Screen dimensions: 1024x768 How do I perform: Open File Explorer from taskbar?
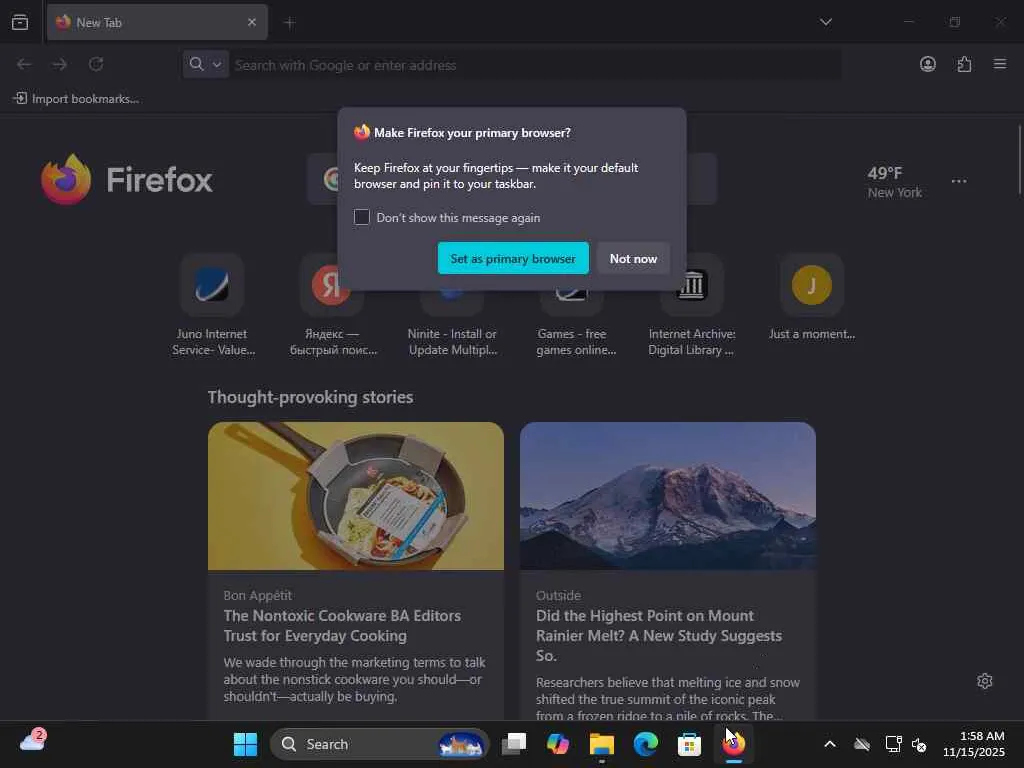click(x=601, y=744)
